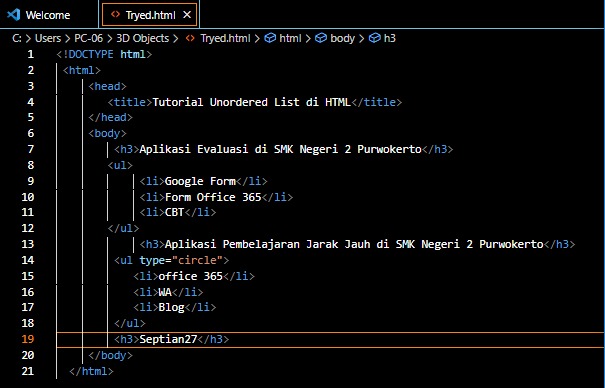The width and height of the screenshot is (605, 388).
Task: Click the type attribute on line 14
Action: pos(152,260)
